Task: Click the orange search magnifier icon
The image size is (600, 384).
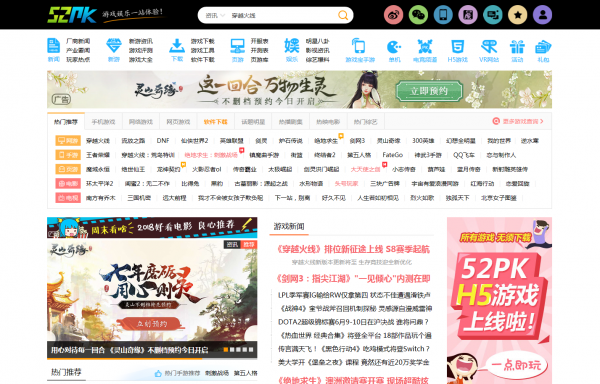Action: (x=343, y=15)
